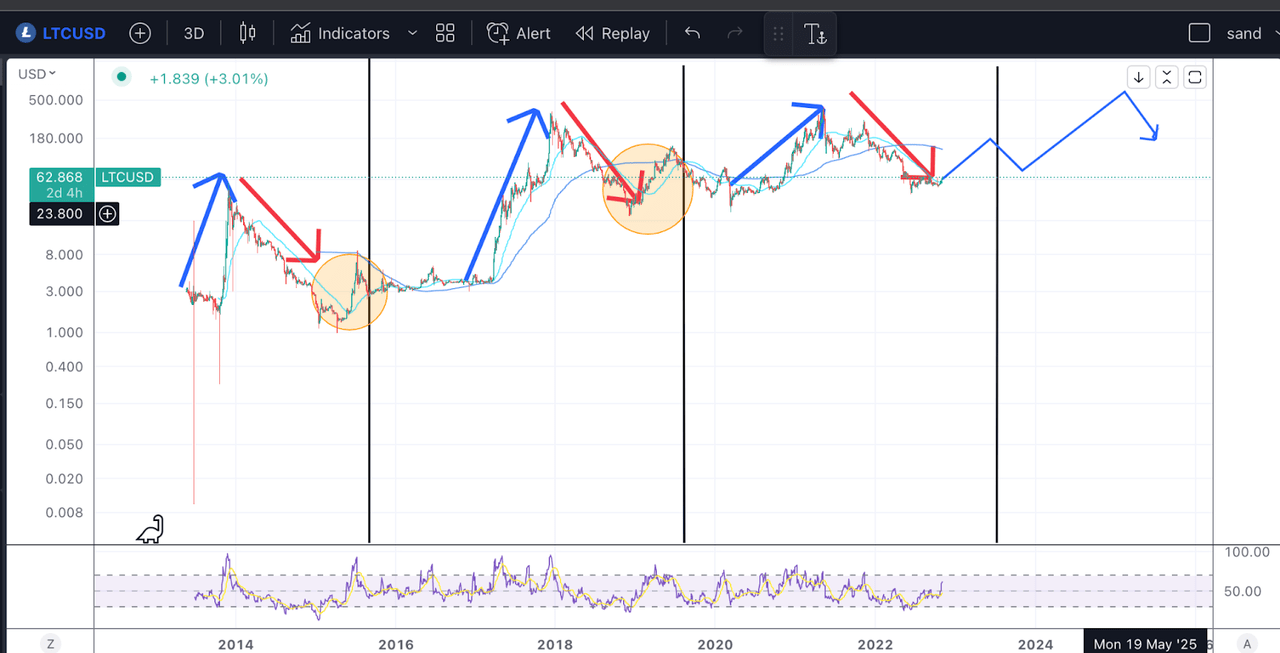Viewport: 1280px width, 653px height.
Task: Click the Mon 19 May '25 date label
Action: coord(1145,643)
